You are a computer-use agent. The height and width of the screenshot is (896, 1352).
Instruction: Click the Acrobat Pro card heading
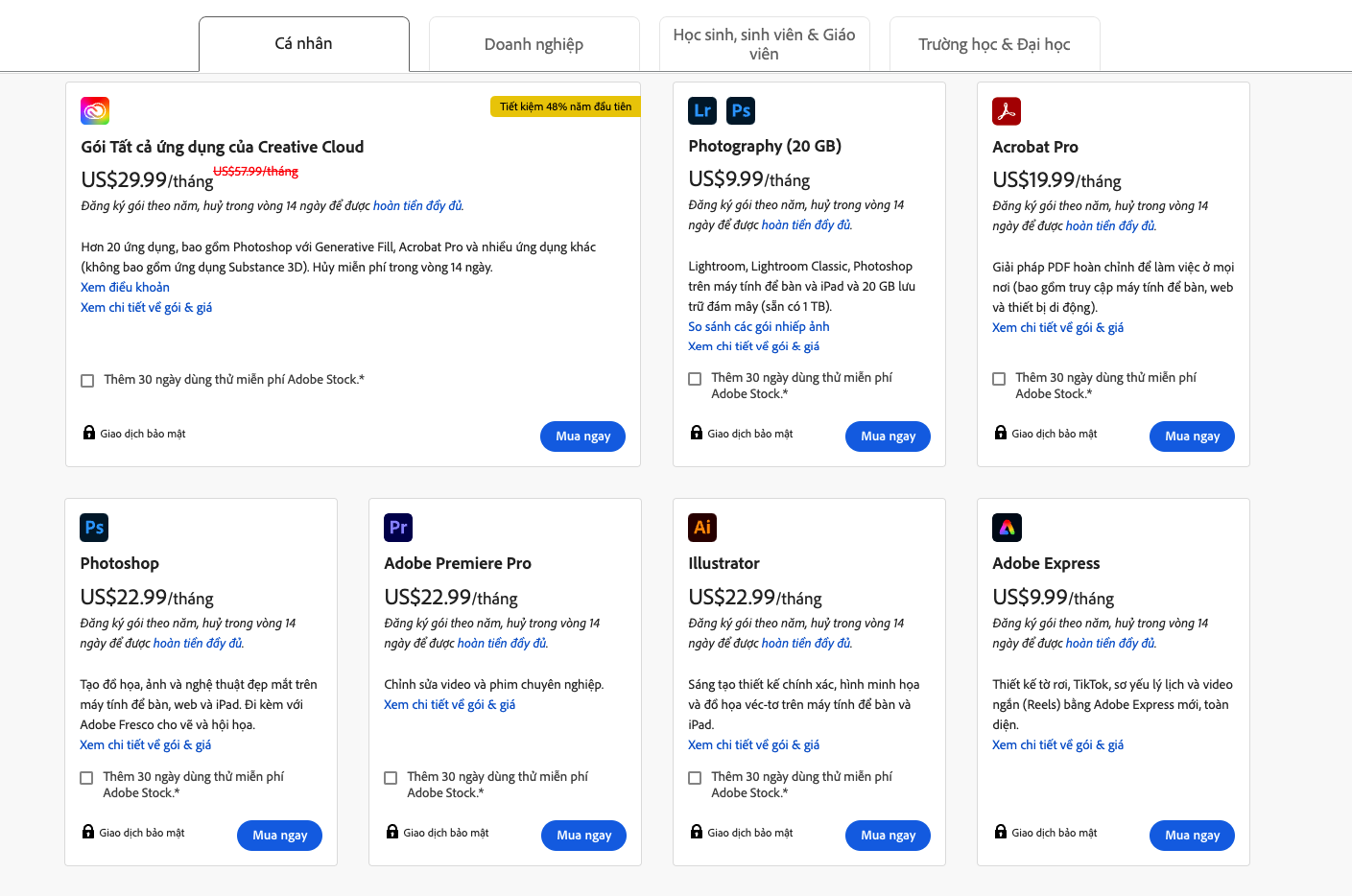click(x=1035, y=147)
